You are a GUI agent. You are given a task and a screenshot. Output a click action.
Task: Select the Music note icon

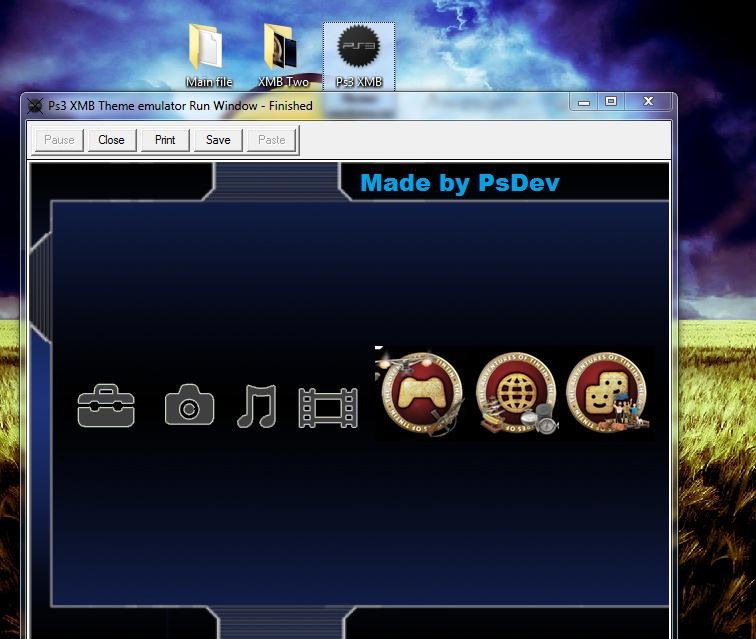(257, 406)
